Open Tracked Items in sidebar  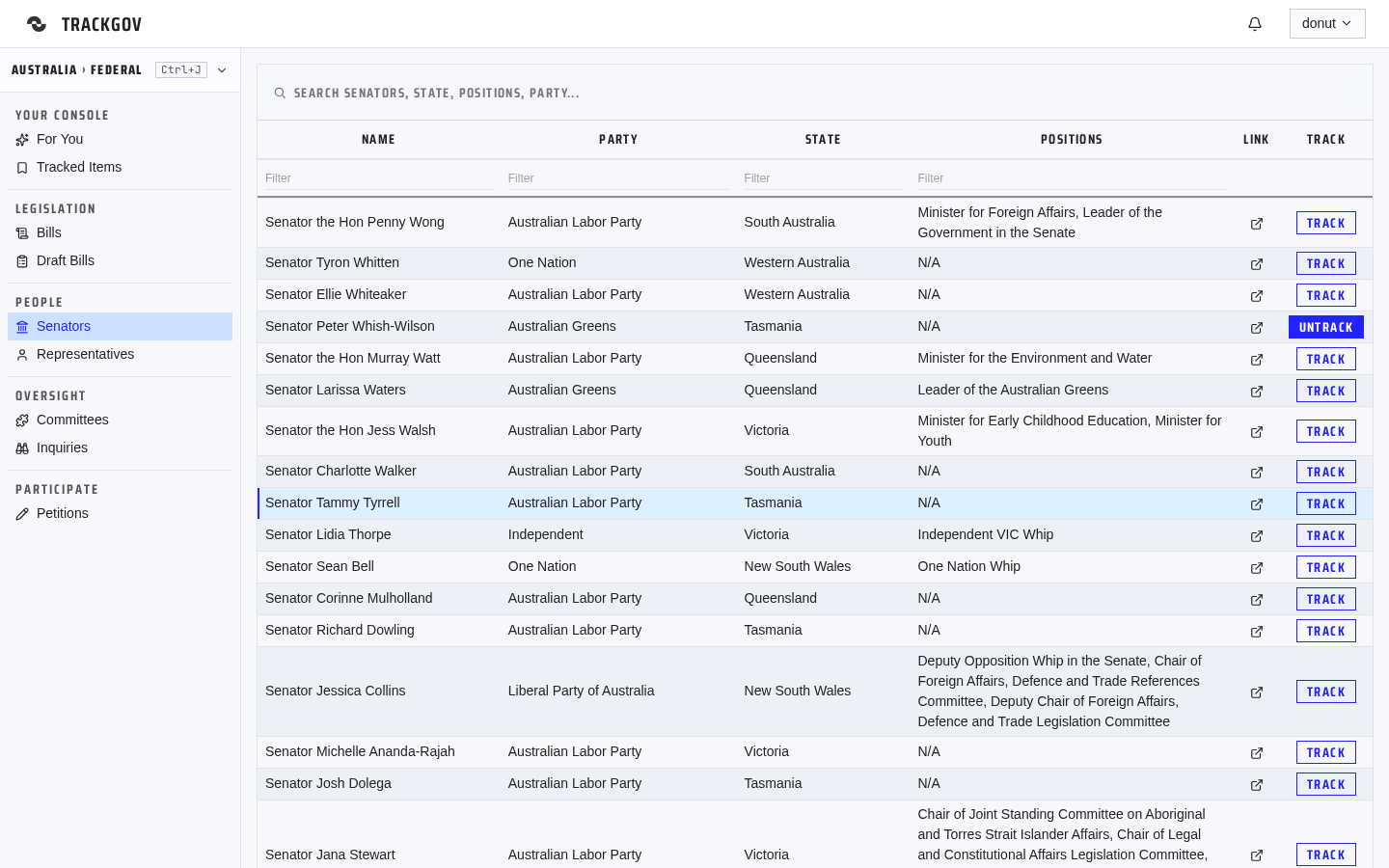pos(79,167)
